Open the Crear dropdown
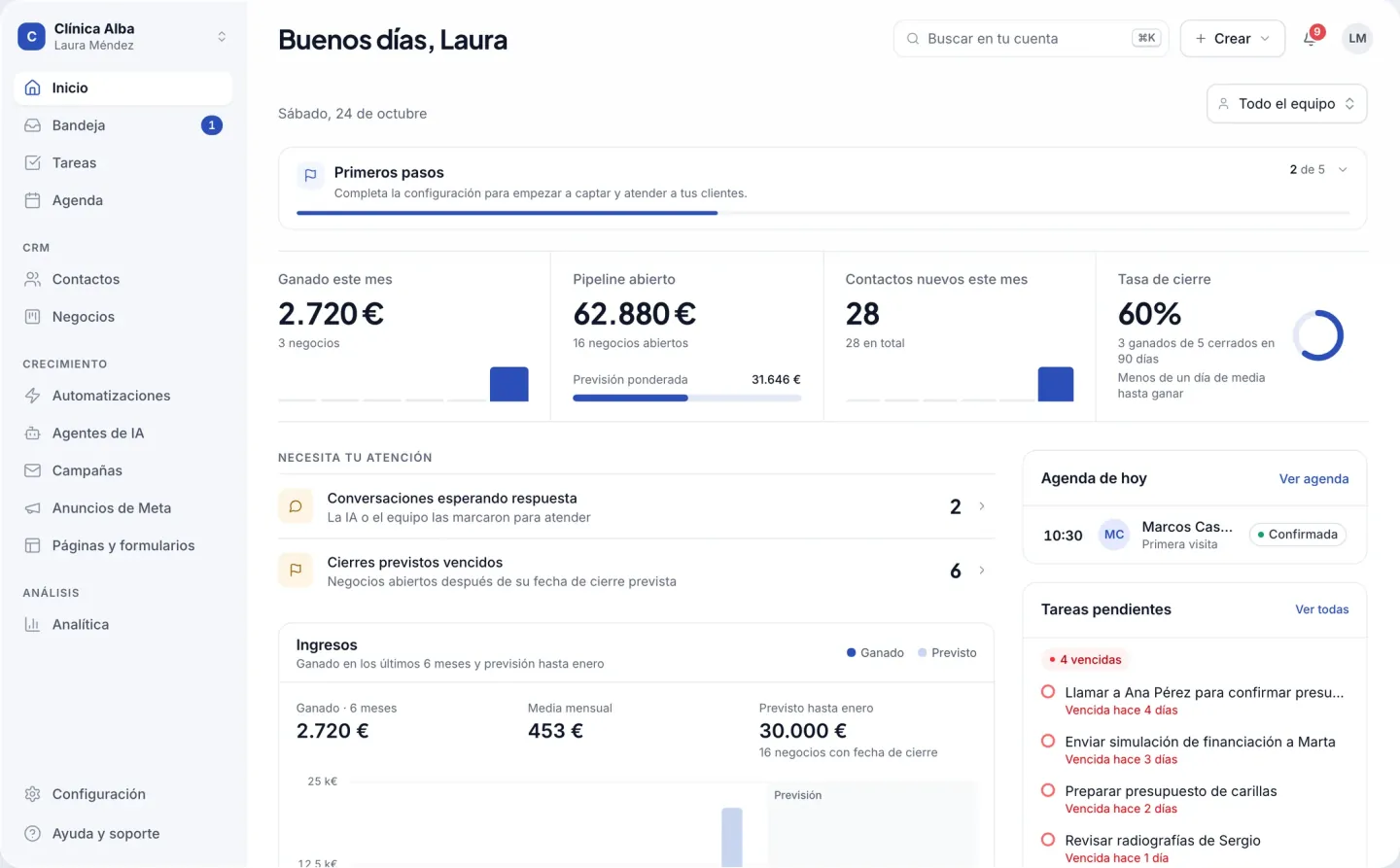1400x868 pixels. (1233, 39)
